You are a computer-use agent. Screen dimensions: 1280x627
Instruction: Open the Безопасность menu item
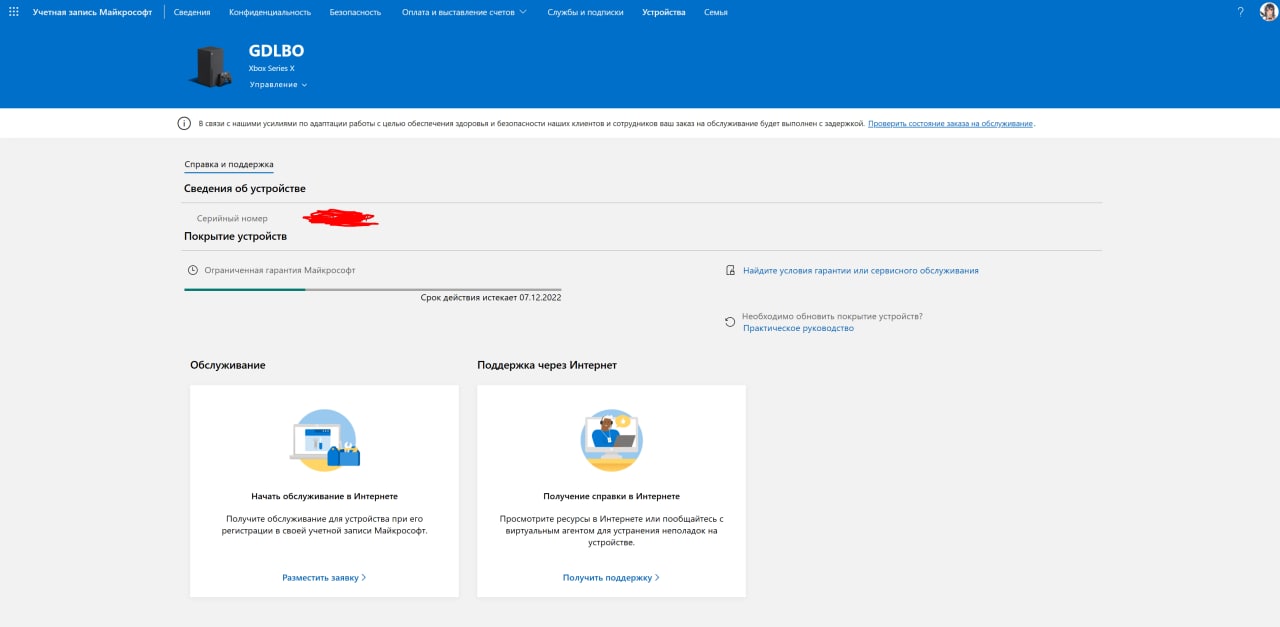(356, 12)
